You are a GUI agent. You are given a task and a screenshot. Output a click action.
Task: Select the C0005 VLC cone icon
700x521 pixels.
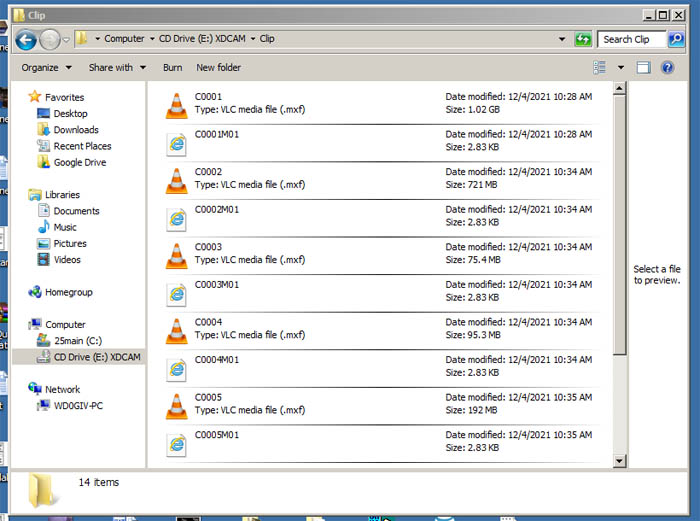(176, 405)
